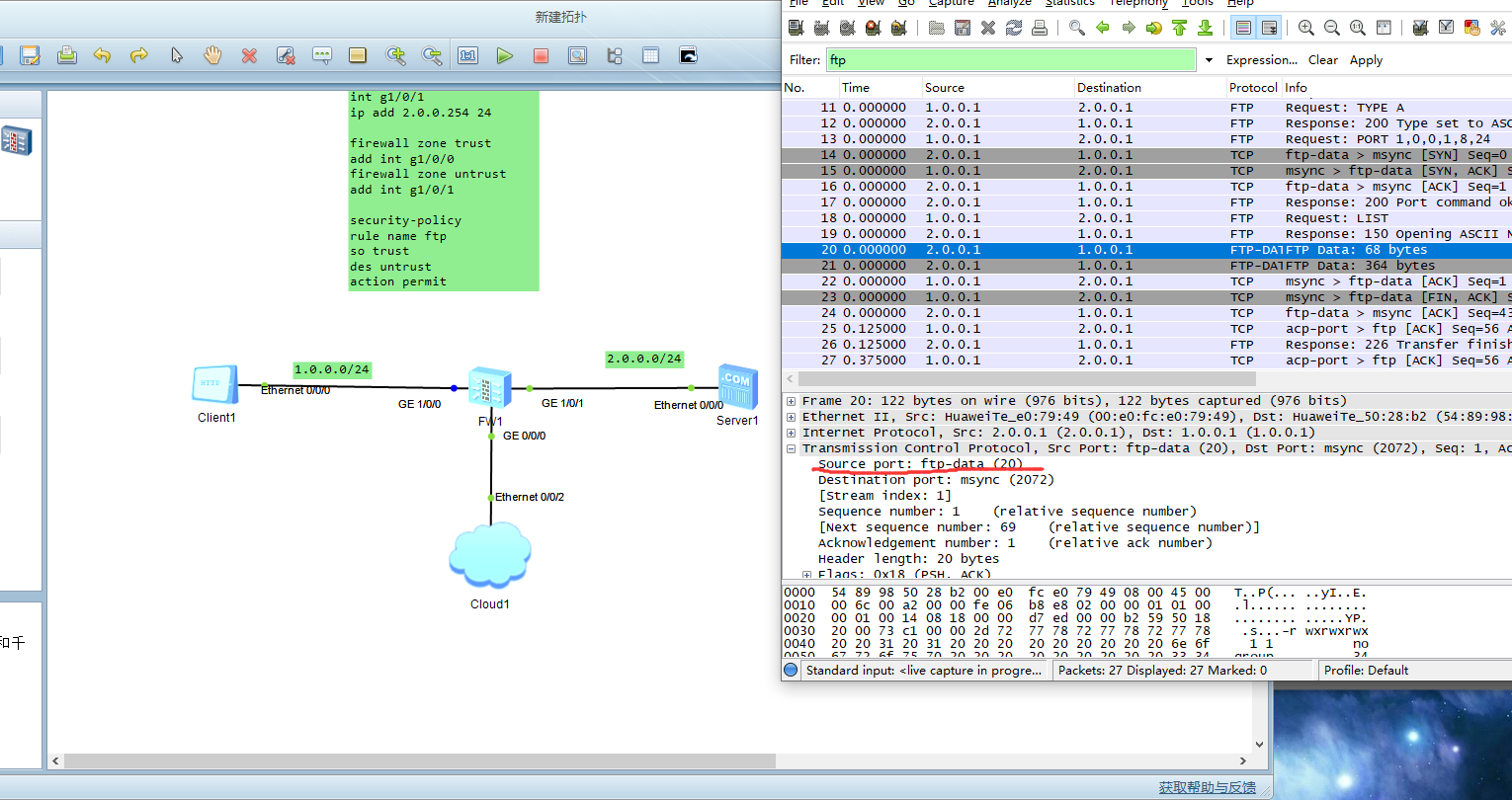Start all devices with the green play icon
Screen dimensions: 1512x800
click(504, 55)
